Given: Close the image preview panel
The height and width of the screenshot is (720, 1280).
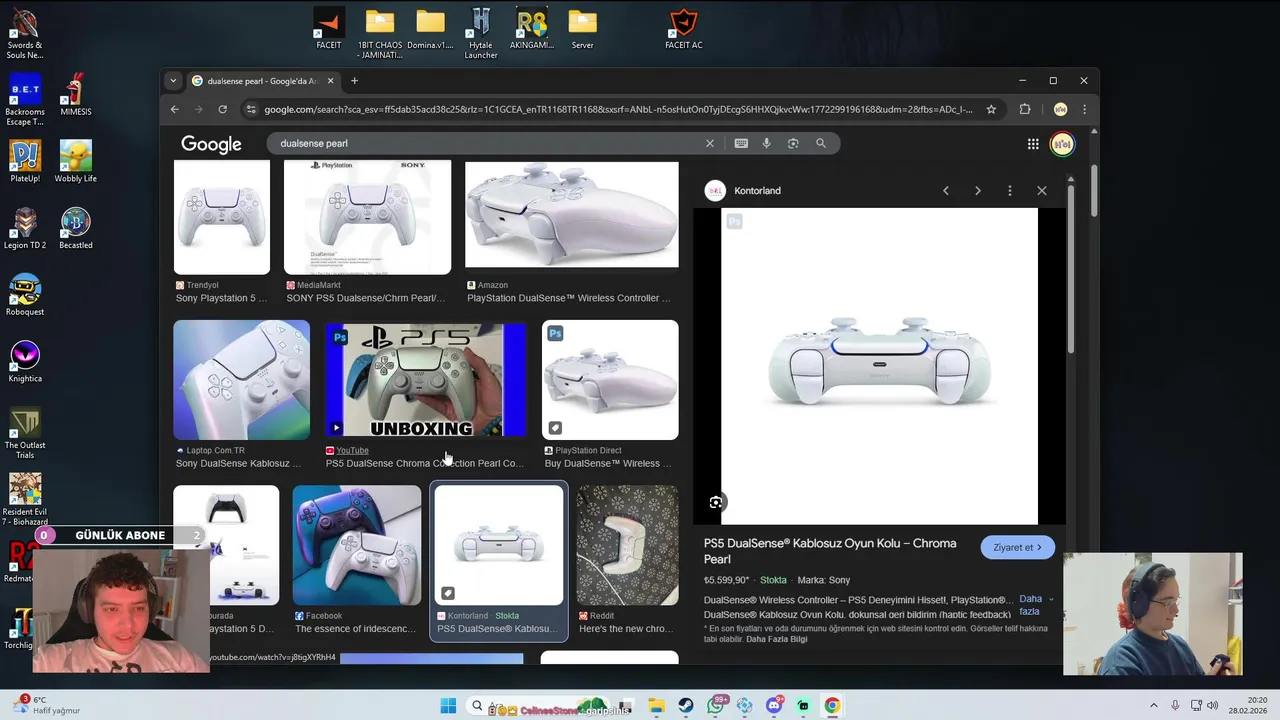Looking at the screenshot, I should (x=1042, y=191).
